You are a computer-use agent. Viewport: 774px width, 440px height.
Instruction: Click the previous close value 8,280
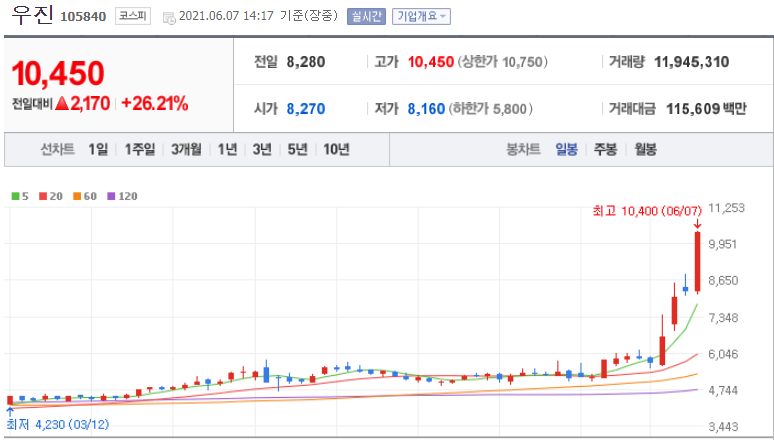306,62
